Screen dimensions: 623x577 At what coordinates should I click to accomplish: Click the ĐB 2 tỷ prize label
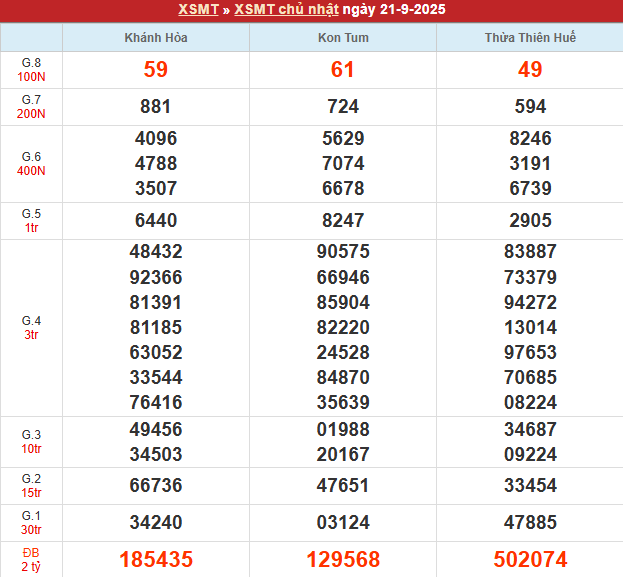click(31, 560)
